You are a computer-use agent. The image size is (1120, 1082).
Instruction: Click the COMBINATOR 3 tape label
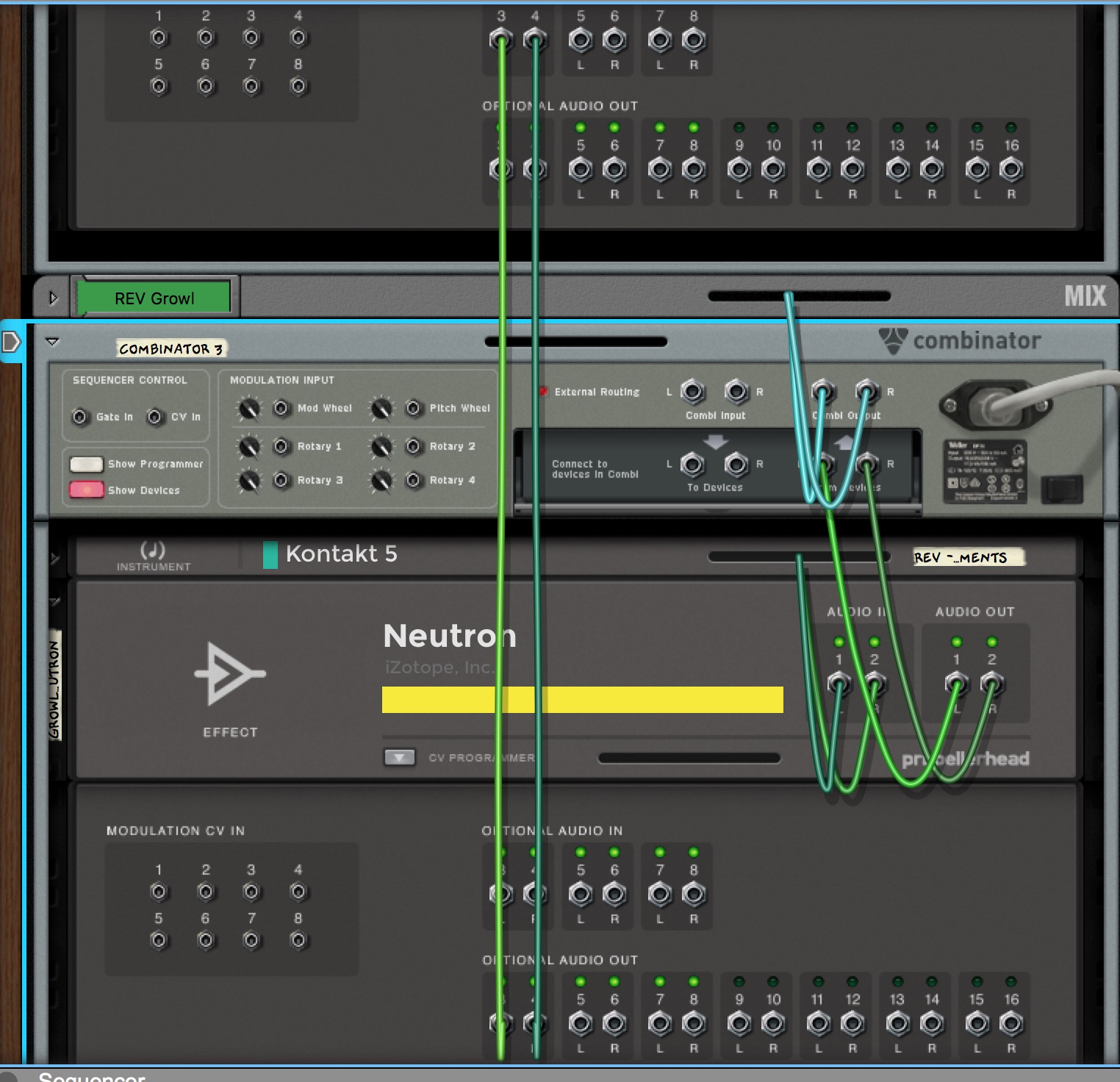(171, 348)
